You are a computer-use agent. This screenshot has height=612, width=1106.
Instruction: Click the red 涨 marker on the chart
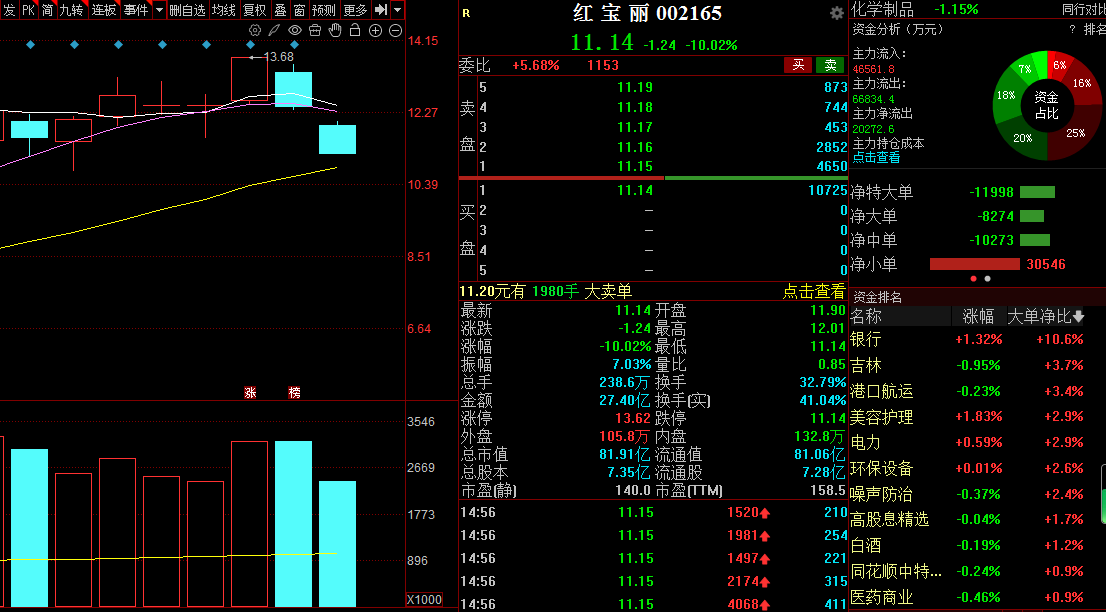pyautogui.click(x=250, y=393)
